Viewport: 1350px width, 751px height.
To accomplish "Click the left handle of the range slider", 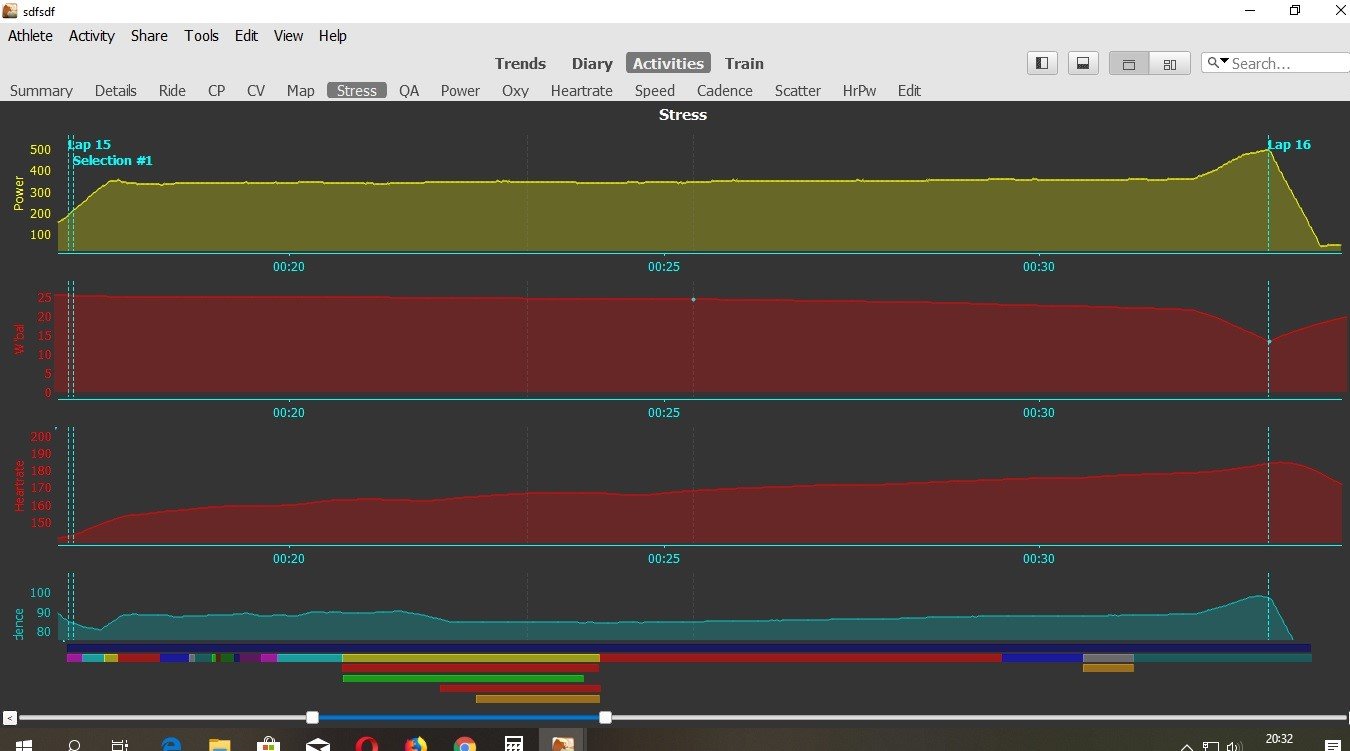I will tap(312, 717).
